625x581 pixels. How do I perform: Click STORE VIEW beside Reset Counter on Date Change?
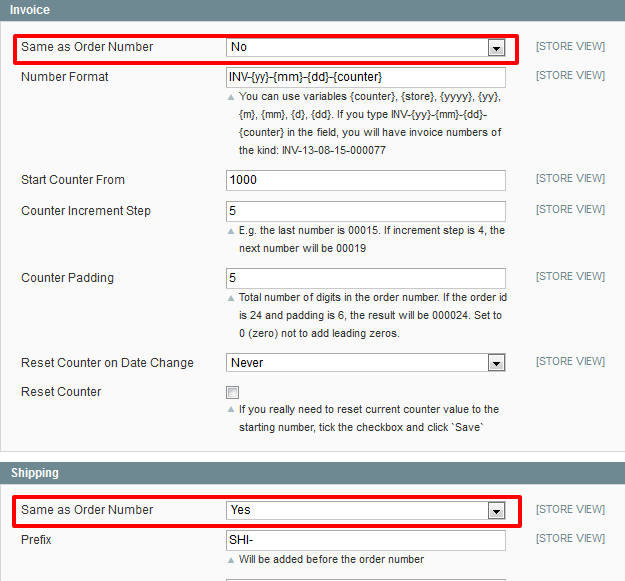[570, 362]
